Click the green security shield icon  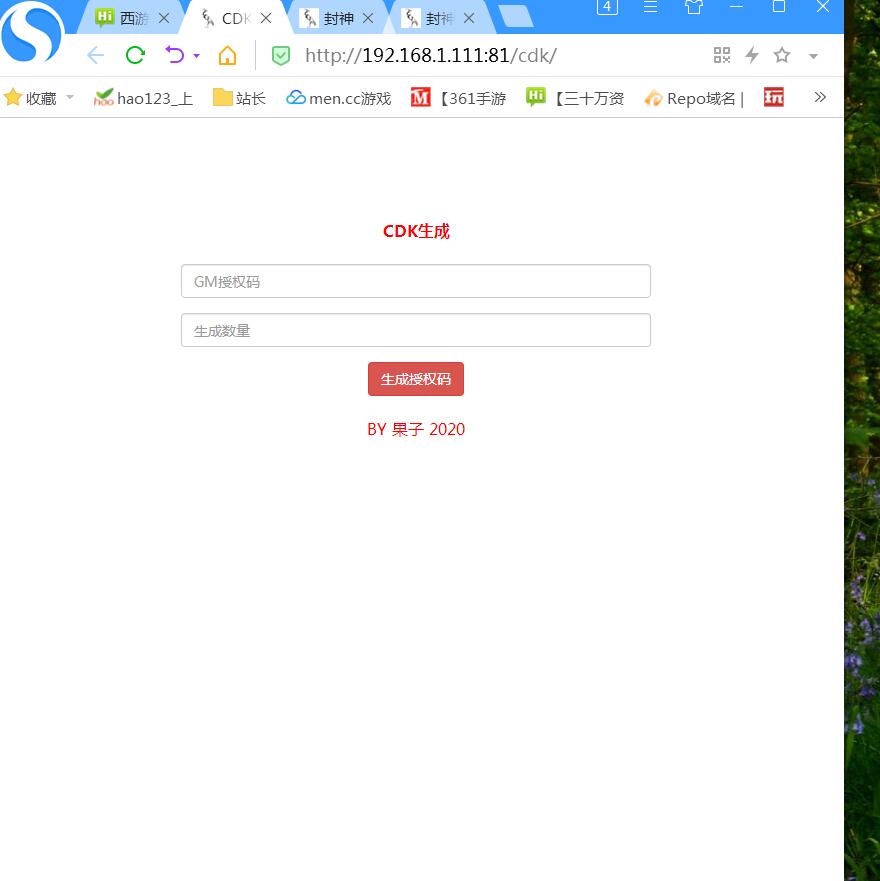click(281, 55)
